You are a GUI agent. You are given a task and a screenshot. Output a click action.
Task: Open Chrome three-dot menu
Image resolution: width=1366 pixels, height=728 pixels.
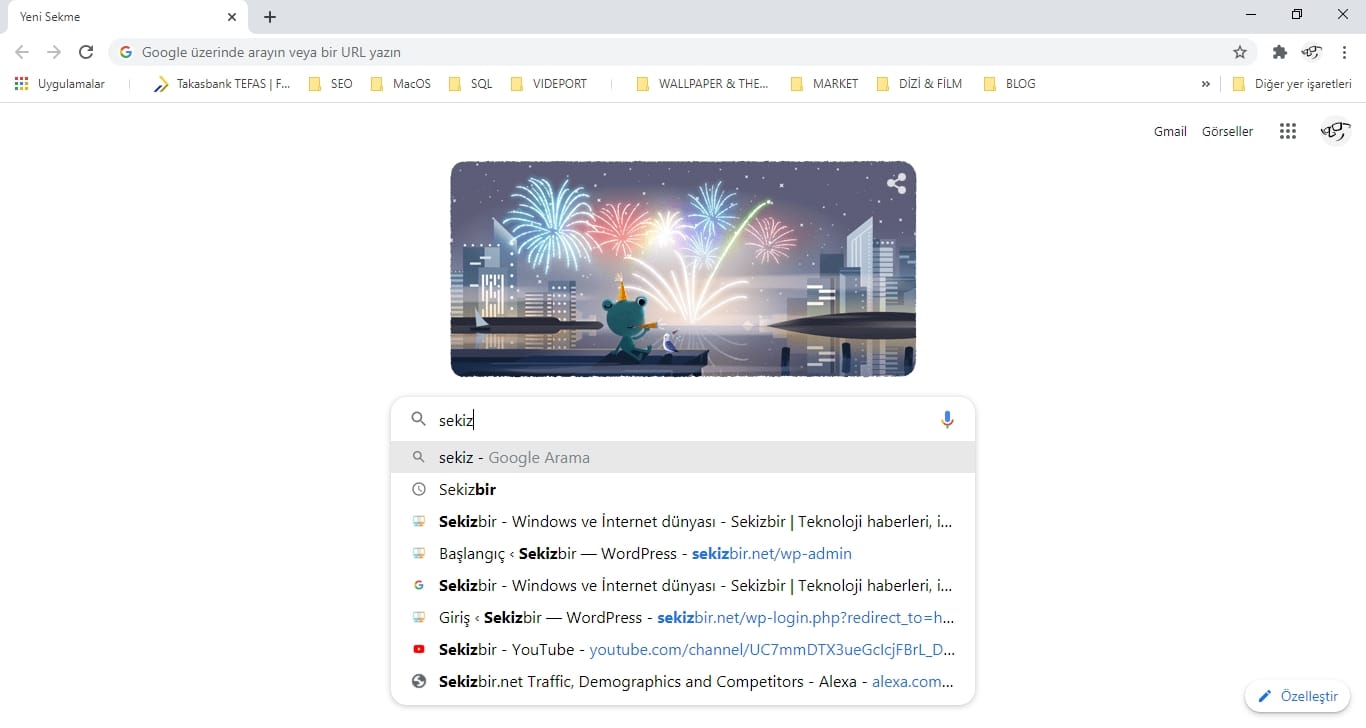coord(1344,52)
